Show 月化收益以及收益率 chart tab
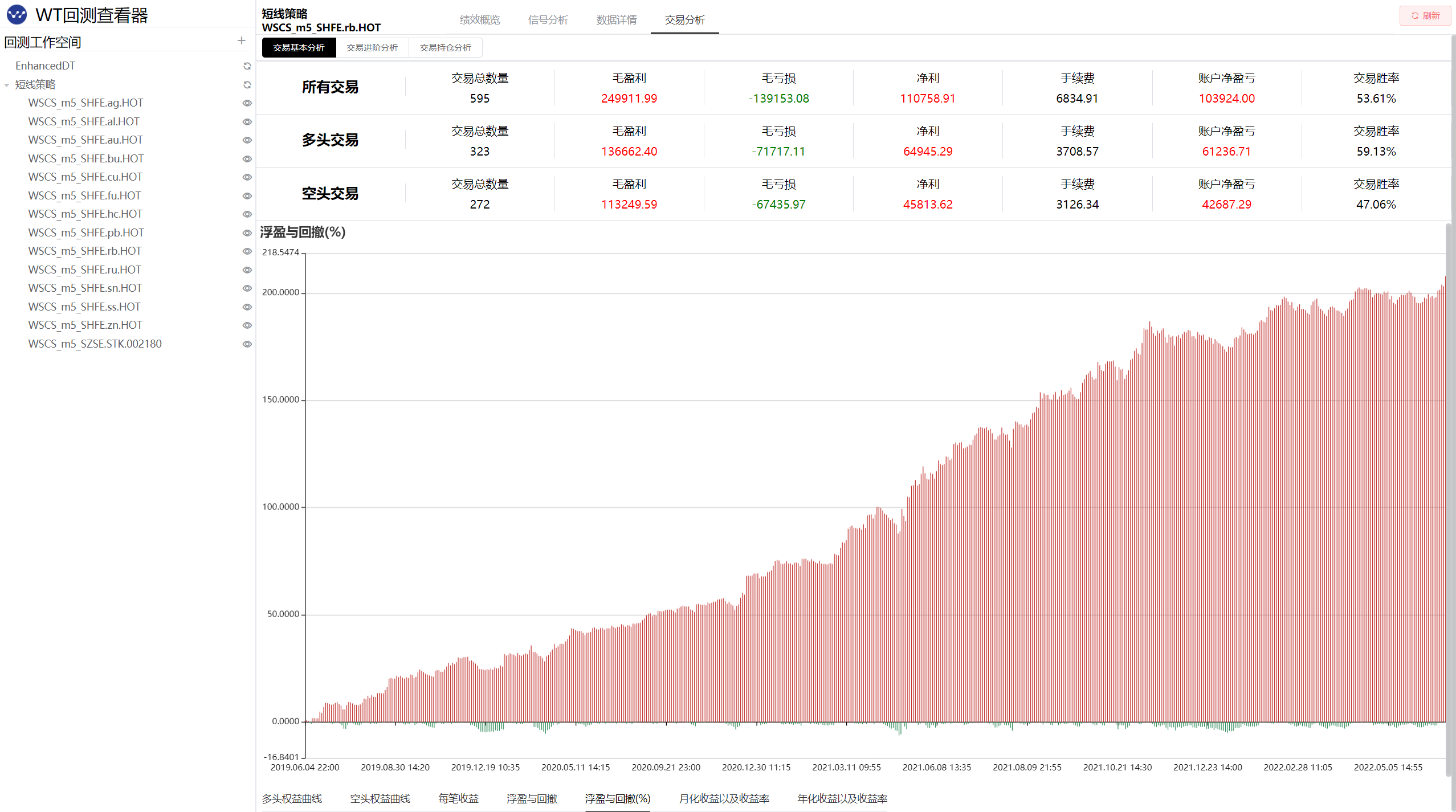1456x812 pixels. [723, 798]
